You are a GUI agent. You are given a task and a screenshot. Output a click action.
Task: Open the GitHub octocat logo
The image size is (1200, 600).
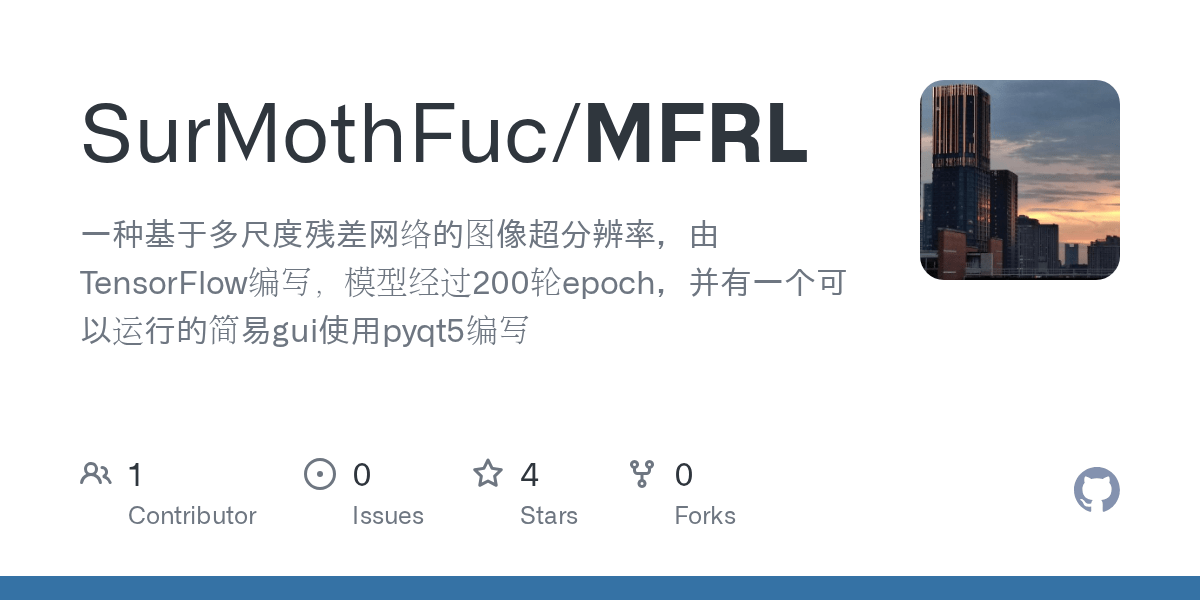(1097, 490)
